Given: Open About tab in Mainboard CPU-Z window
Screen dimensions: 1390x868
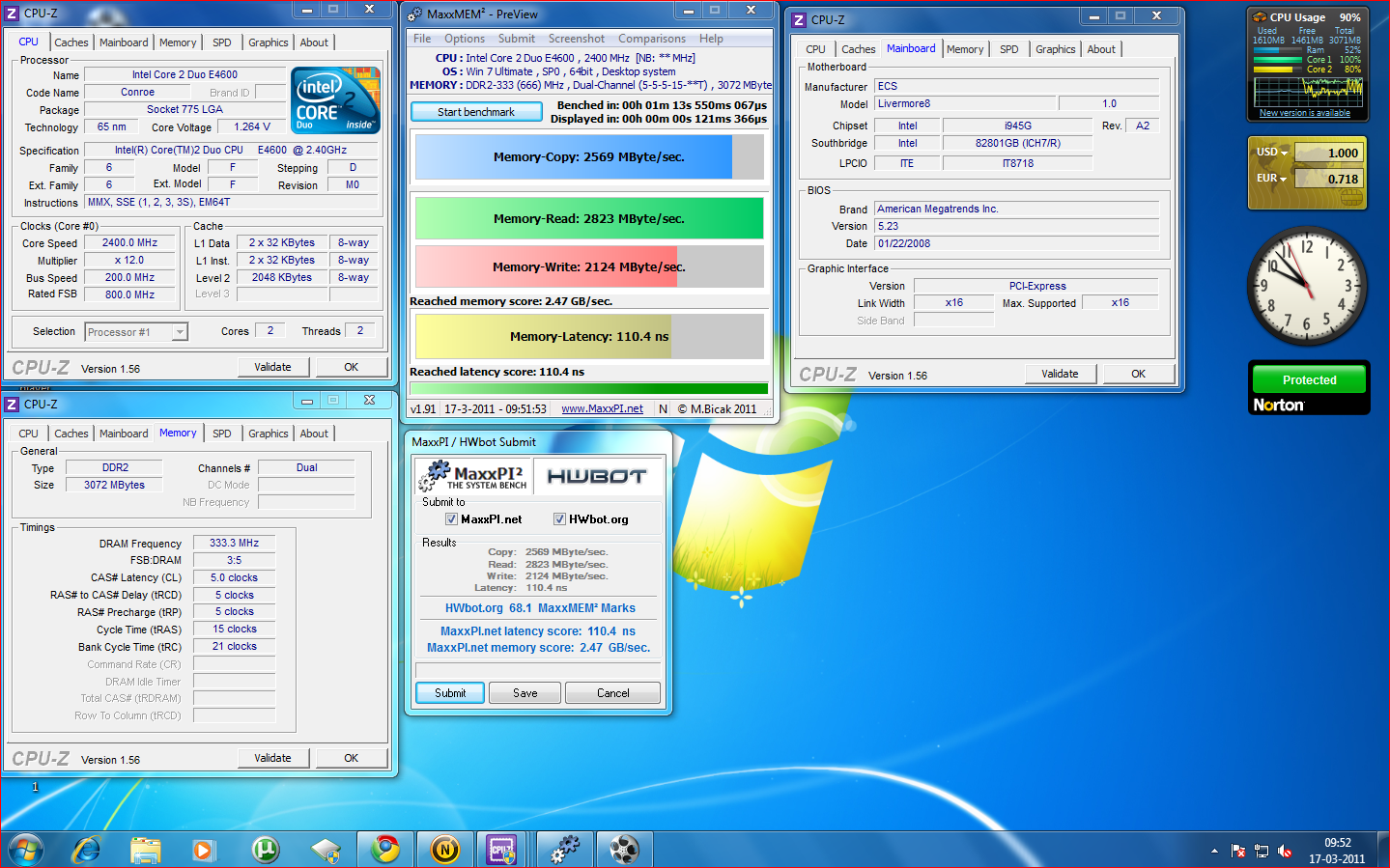Looking at the screenshot, I should pyautogui.click(x=1101, y=49).
